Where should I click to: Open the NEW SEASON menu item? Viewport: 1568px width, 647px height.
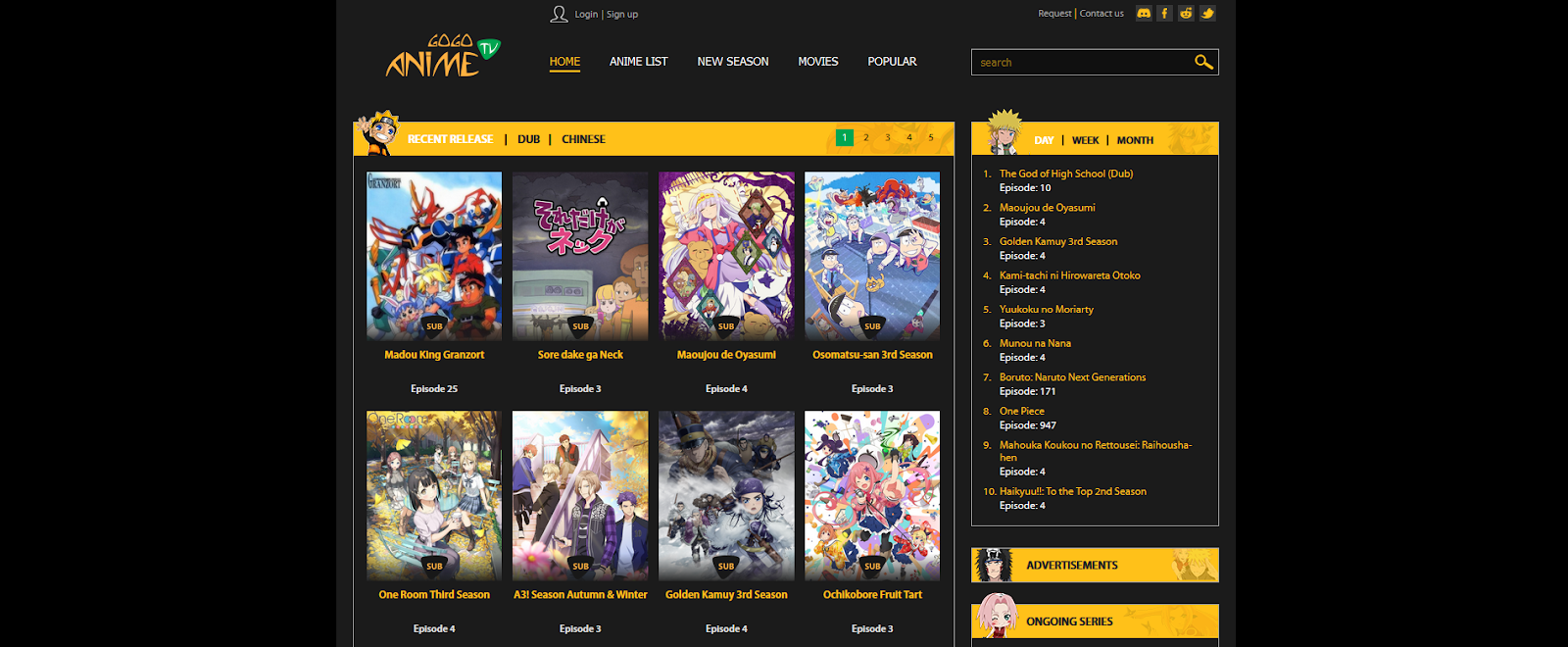pos(733,62)
